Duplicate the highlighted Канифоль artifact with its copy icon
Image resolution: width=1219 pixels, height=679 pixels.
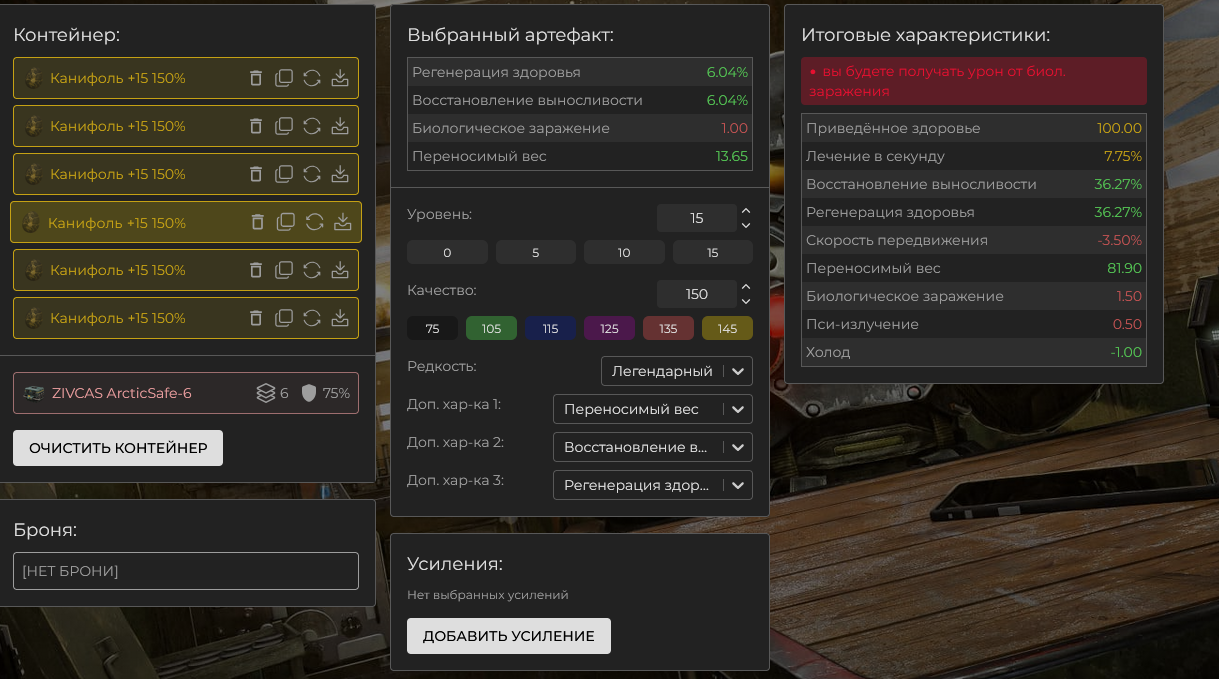pos(286,222)
